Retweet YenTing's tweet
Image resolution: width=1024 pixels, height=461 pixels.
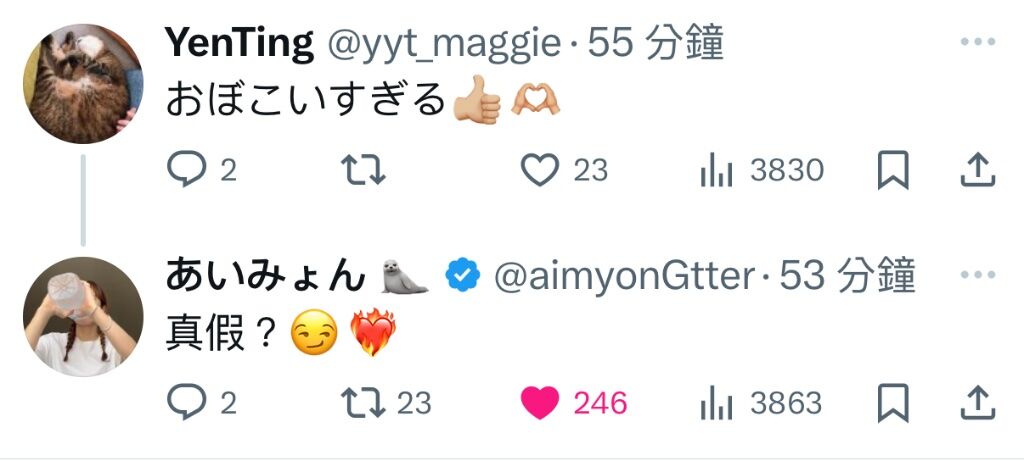[x=364, y=170]
